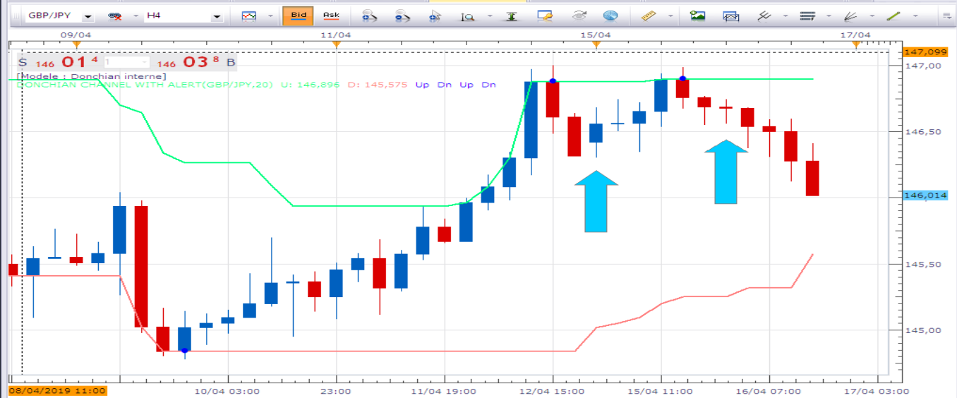Click the greyed-out eye icon
The height and width of the screenshot is (398, 957).
tap(578, 16)
